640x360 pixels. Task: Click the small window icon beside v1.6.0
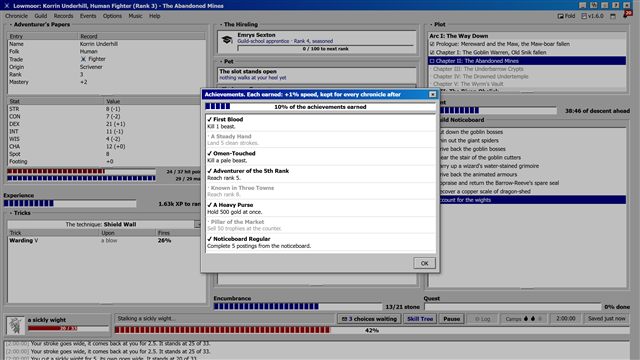pyautogui.click(x=613, y=16)
